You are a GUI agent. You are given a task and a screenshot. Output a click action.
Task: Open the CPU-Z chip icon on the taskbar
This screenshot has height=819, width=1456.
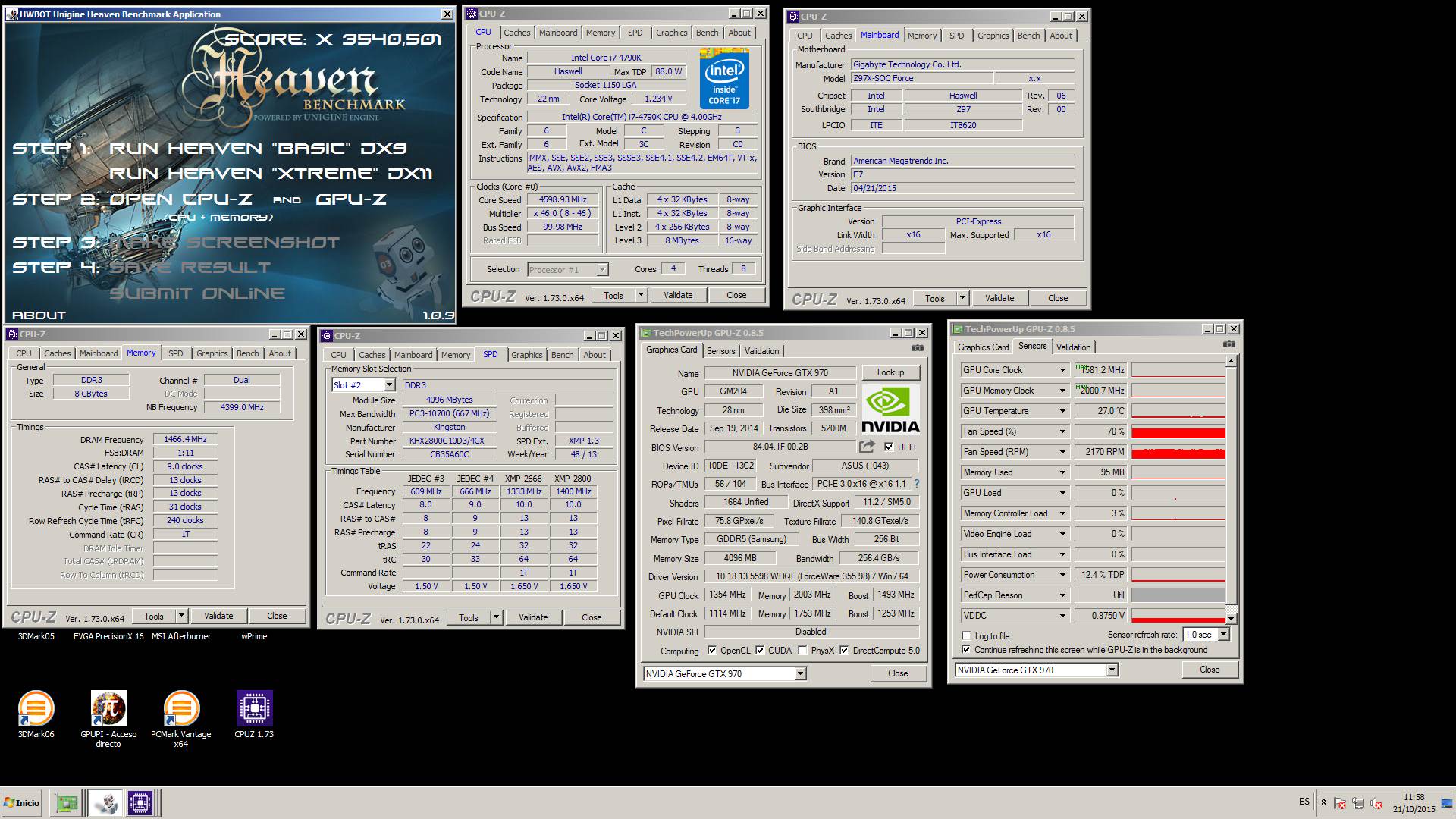click(140, 802)
